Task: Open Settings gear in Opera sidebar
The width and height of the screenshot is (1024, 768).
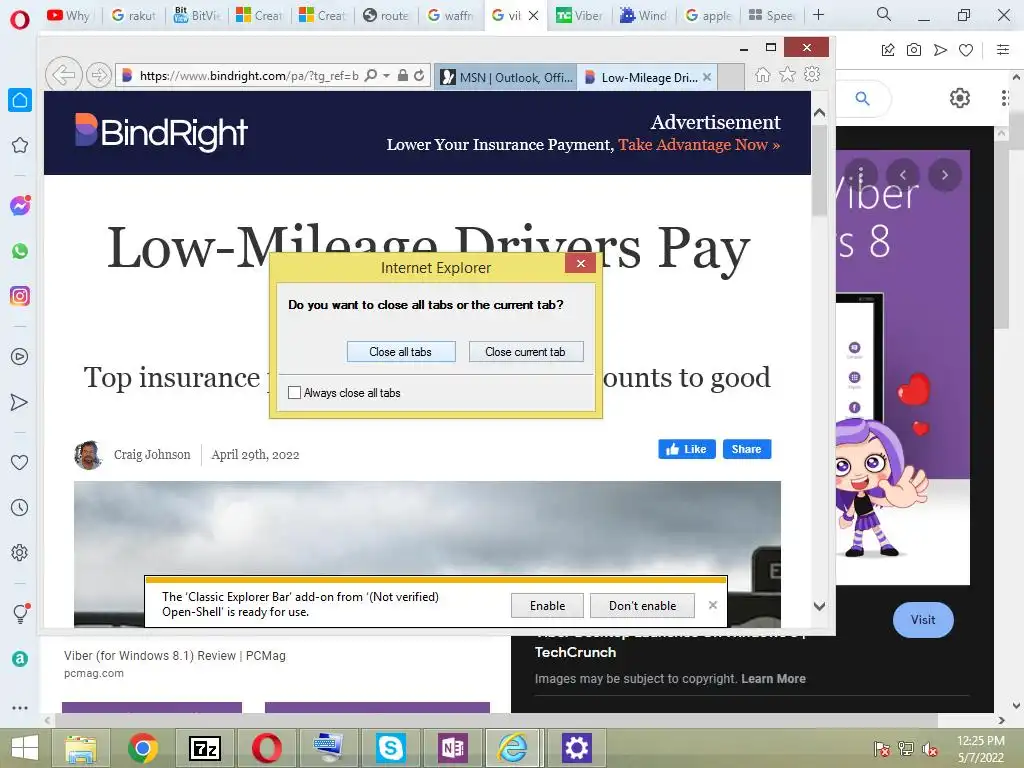Action: tap(20, 552)
